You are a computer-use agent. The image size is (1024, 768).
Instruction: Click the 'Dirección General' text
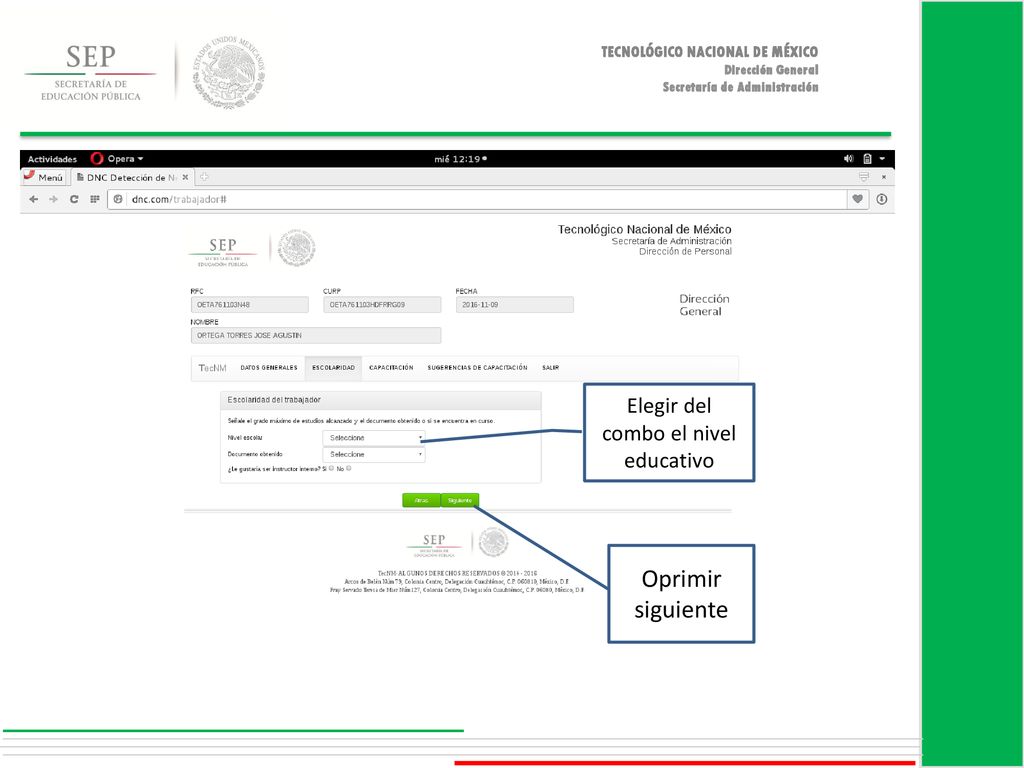(704, 305)
